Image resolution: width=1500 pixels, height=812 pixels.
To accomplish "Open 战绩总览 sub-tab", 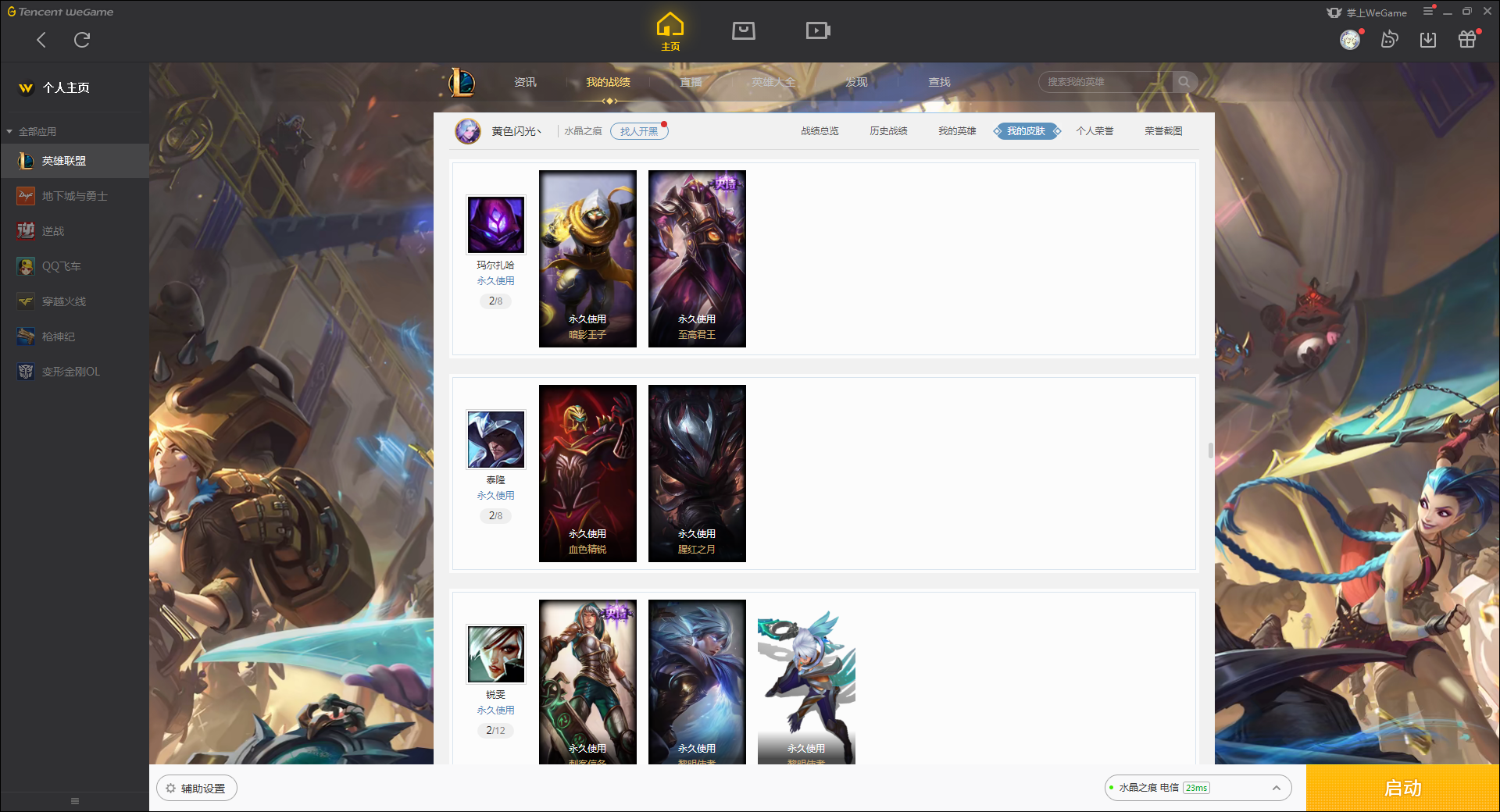I will tap(820, 131).
